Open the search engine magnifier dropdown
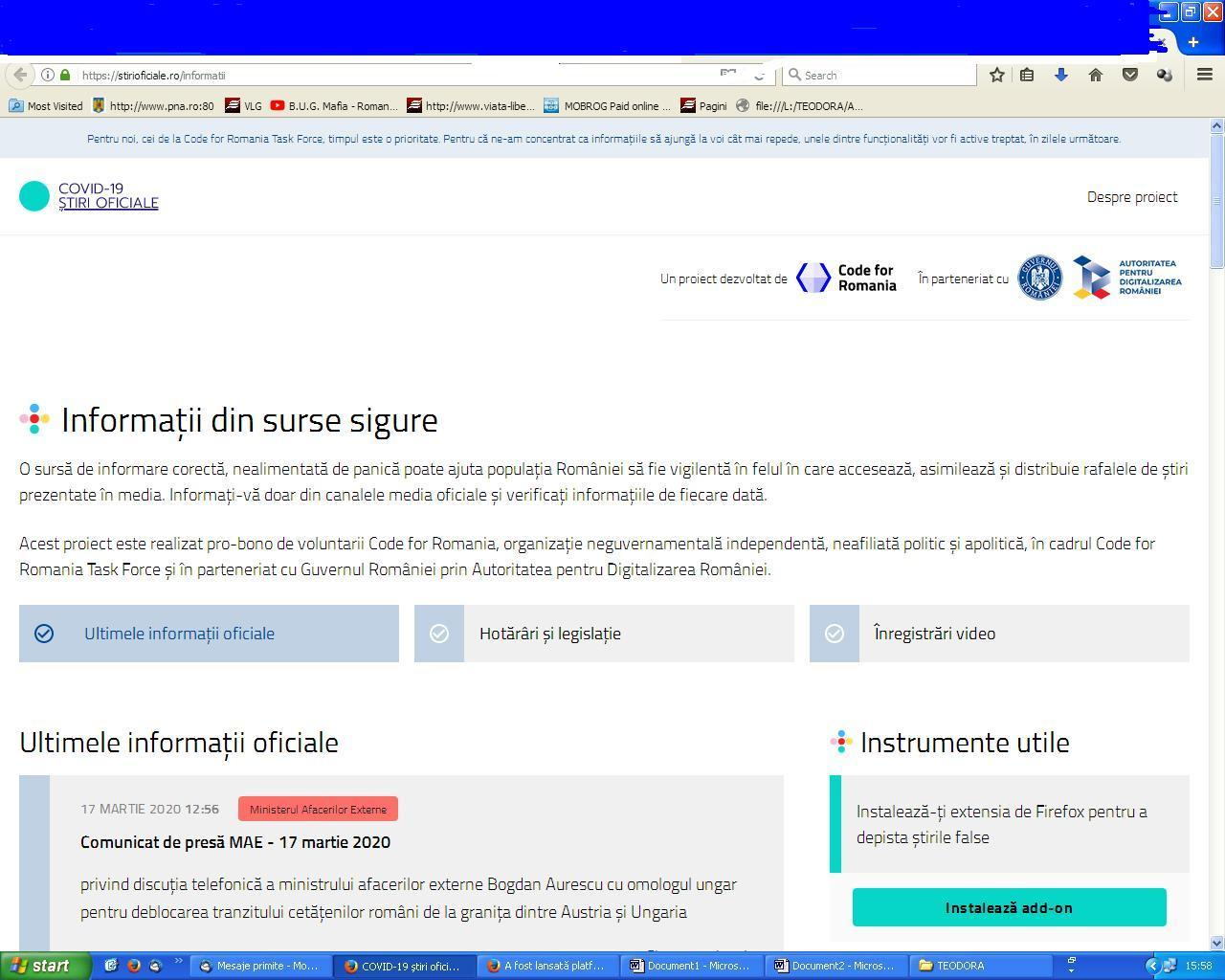 tap(799, 75)
